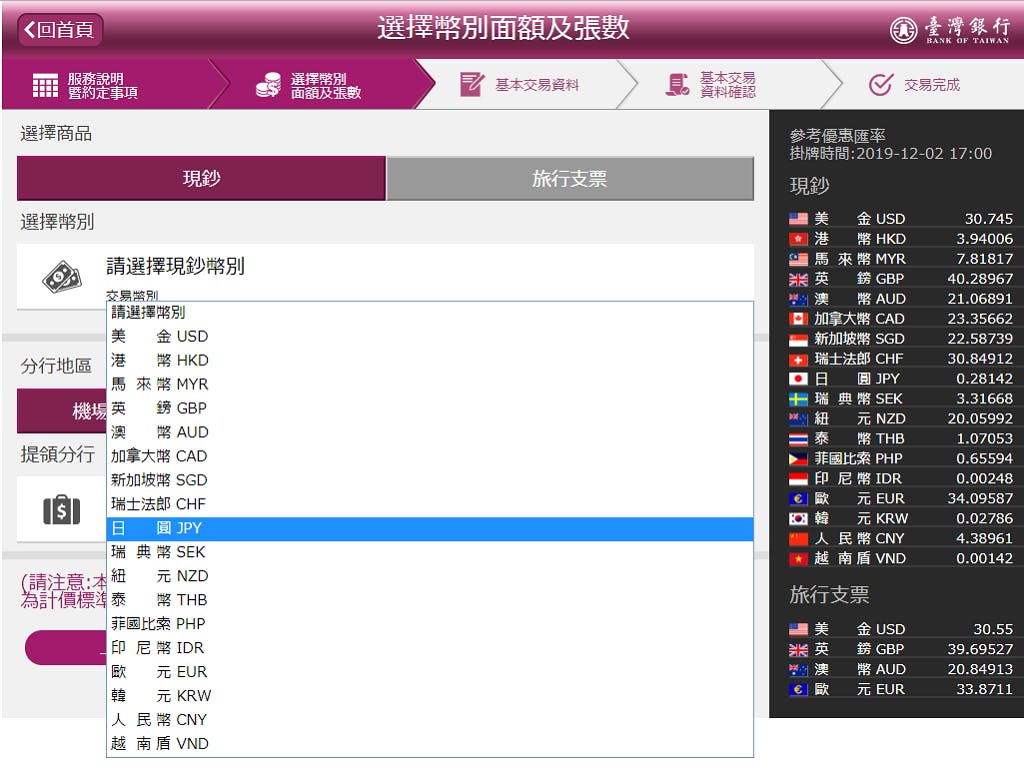The image size is (1024, 783).
Task: Click the 掛牌時間 2019-12-02 17:00 text
Action: [x=890, y=153]
